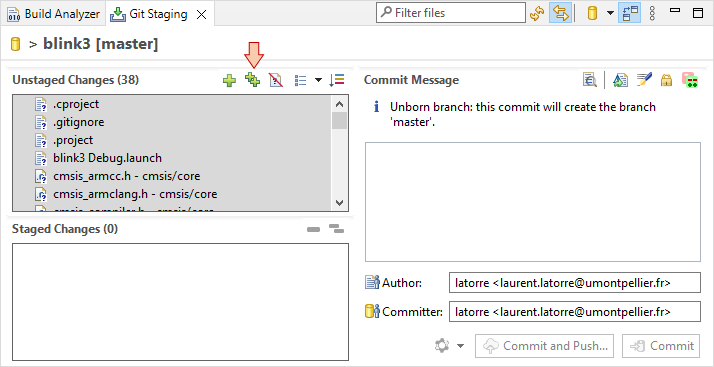The height and width of the screenshot is (367, 714).
Task: Hide untracked files icon in Unstaged Changes
Action: pyautogui.click(x=275, y=81)
